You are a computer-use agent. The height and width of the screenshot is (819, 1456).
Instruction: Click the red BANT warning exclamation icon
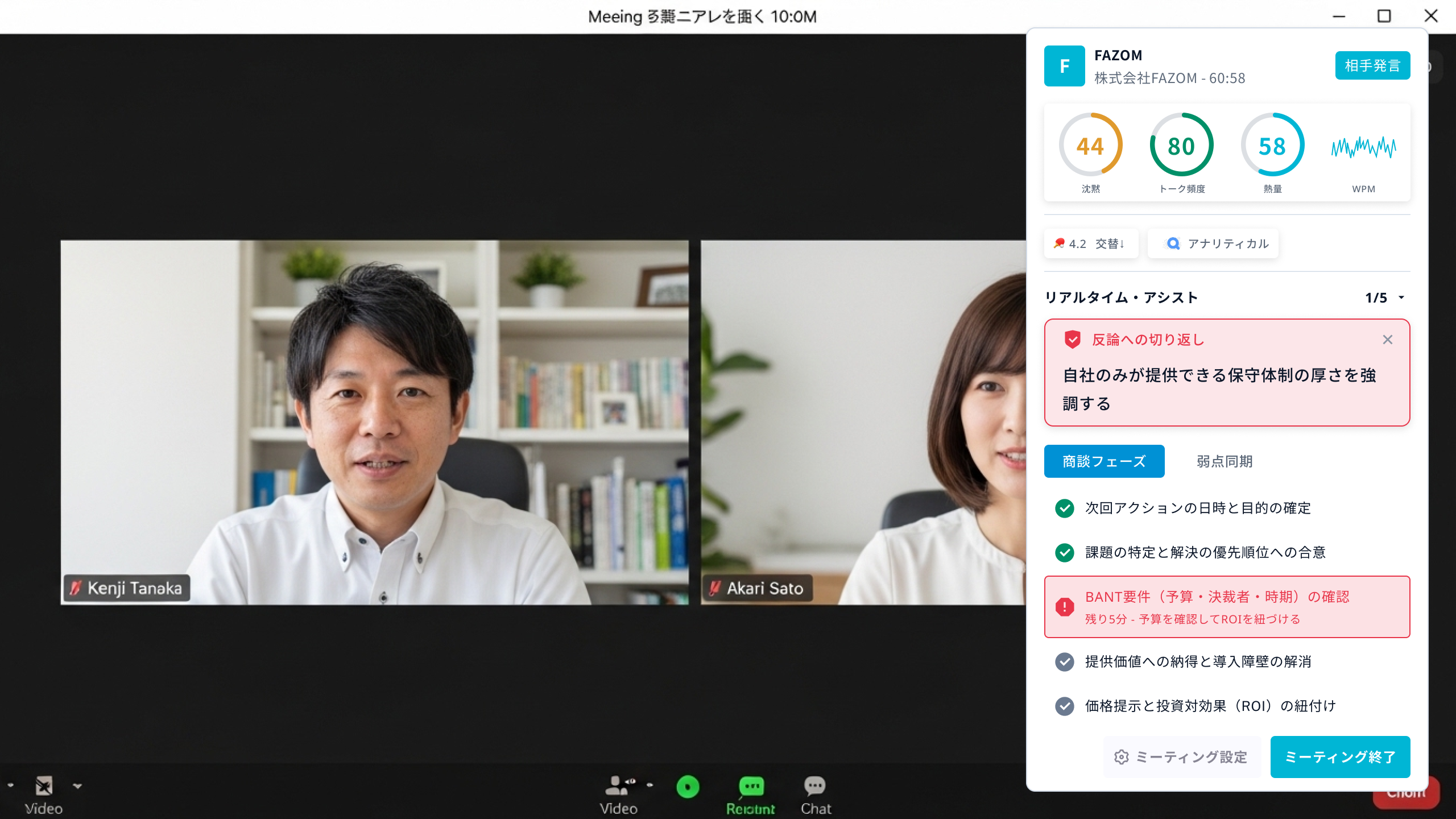(1065, 607)
